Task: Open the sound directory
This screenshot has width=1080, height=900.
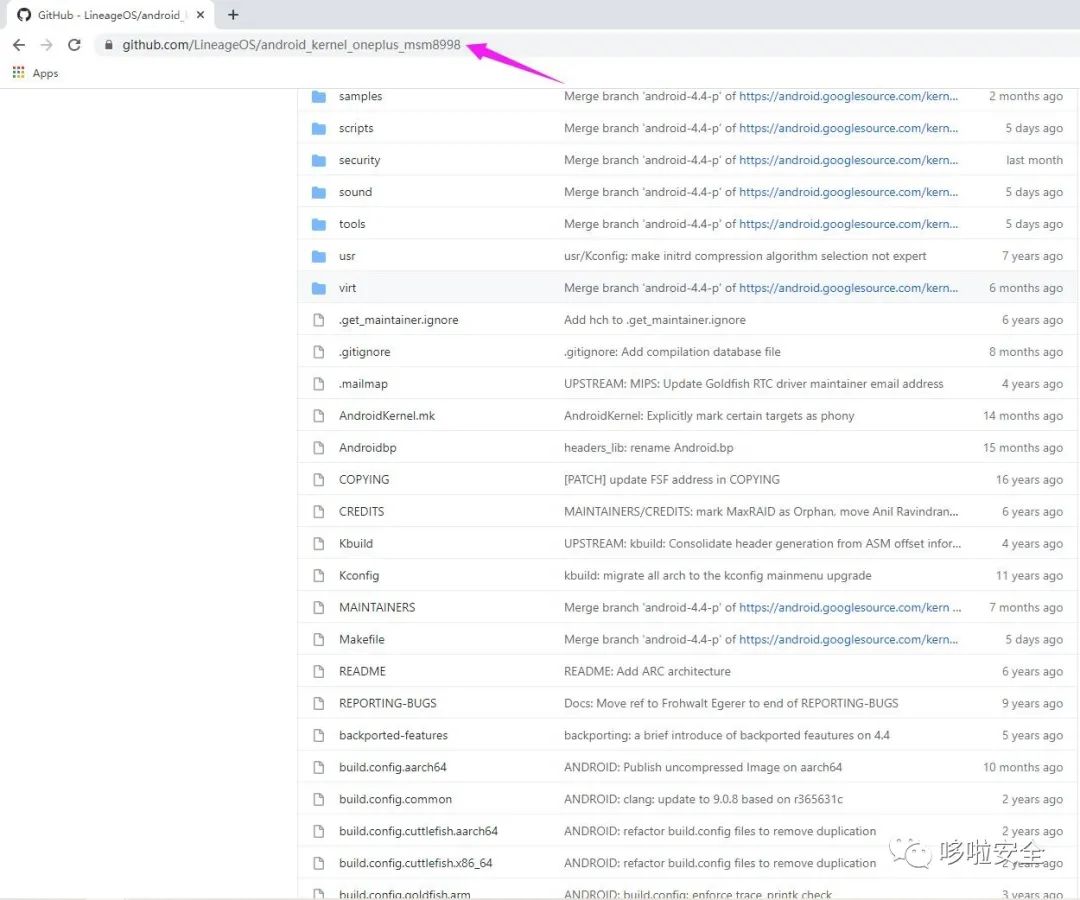Action: pos(355,192)
